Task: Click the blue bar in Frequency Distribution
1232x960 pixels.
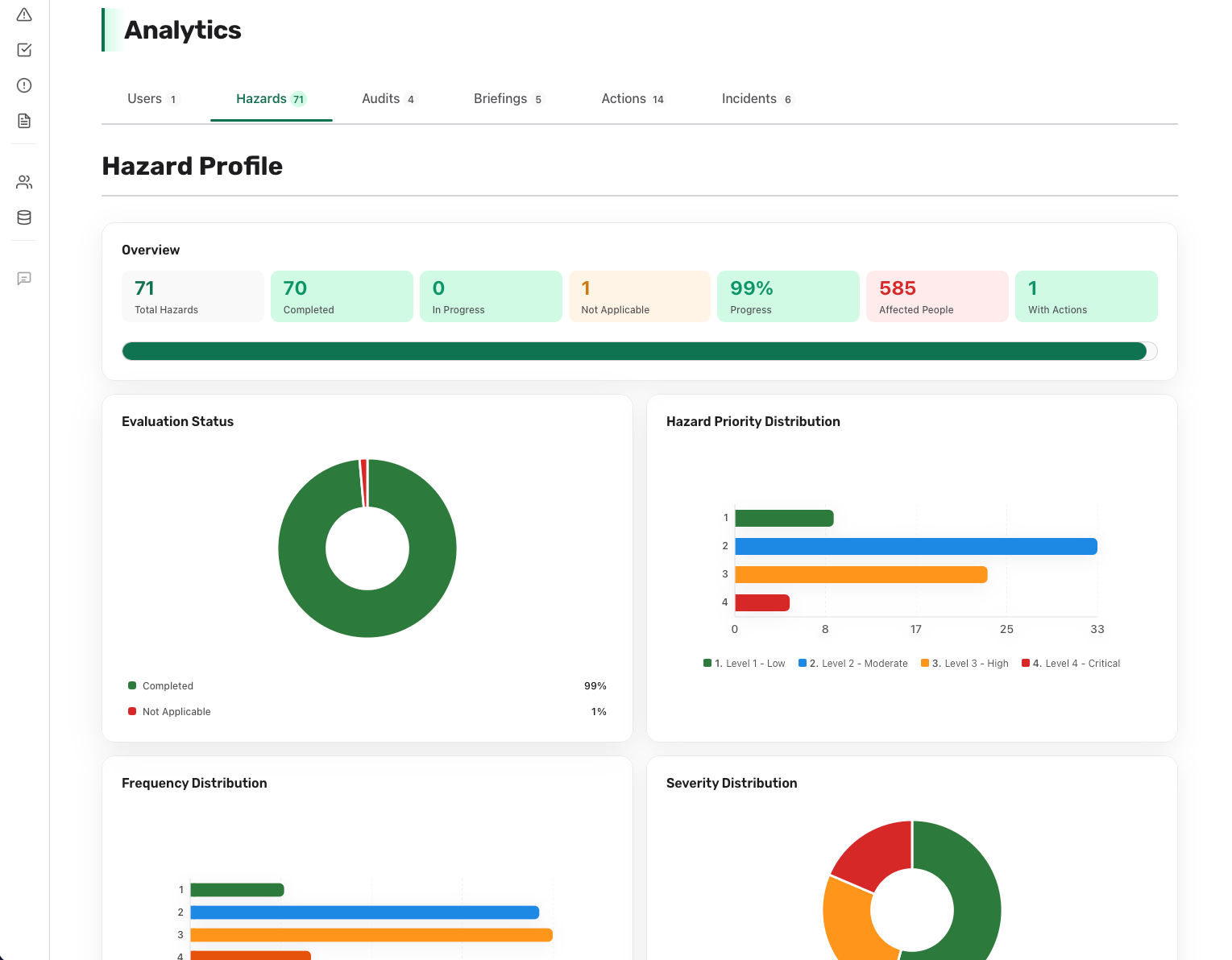Action: 365,912
